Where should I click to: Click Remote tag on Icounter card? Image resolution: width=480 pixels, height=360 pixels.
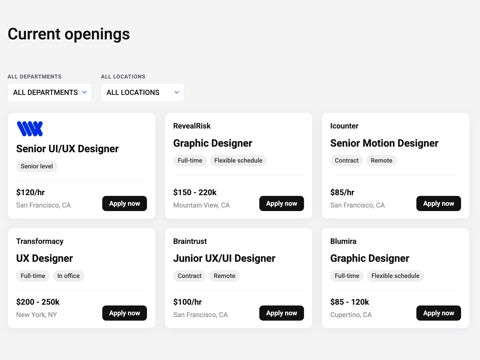pyautogui.click(x=381, y=160)
